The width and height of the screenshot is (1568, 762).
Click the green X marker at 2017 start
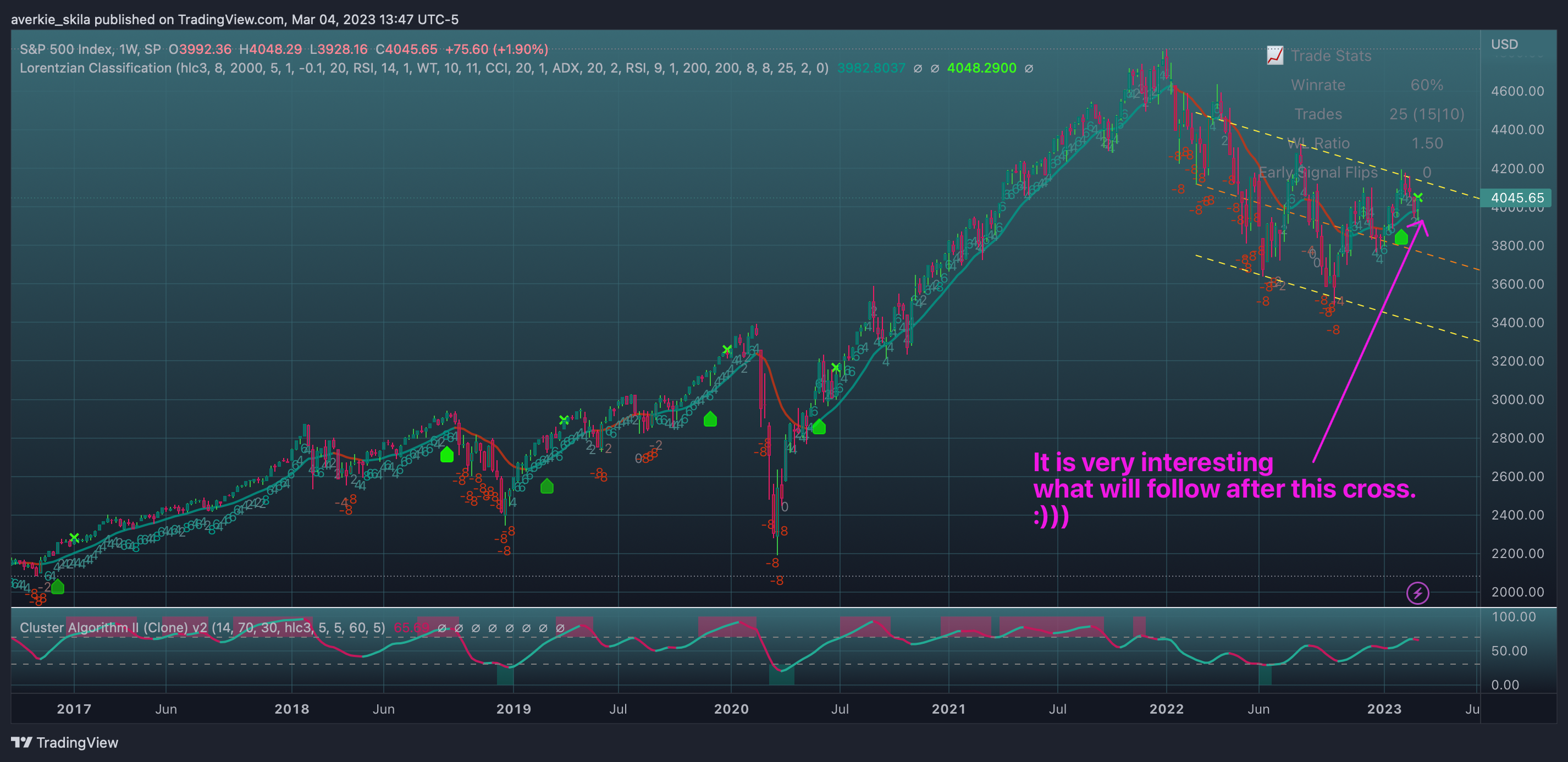coord(74,538)
